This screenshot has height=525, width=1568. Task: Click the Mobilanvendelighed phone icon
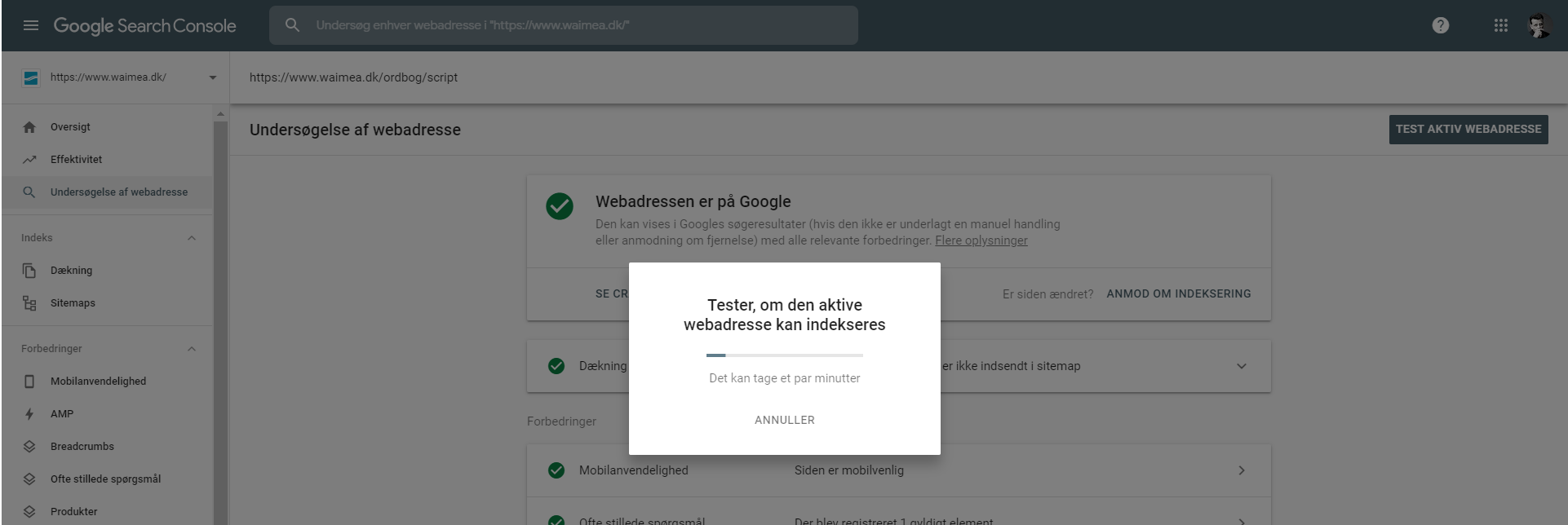pyautogui.click(x=29, y=382)
